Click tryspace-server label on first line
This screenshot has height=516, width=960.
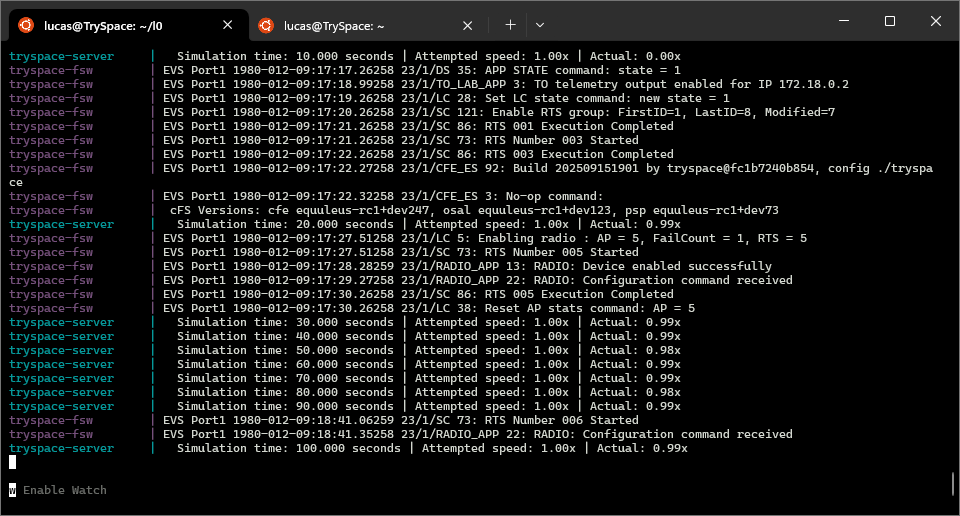pyautogui.click(x=61, y=56)
